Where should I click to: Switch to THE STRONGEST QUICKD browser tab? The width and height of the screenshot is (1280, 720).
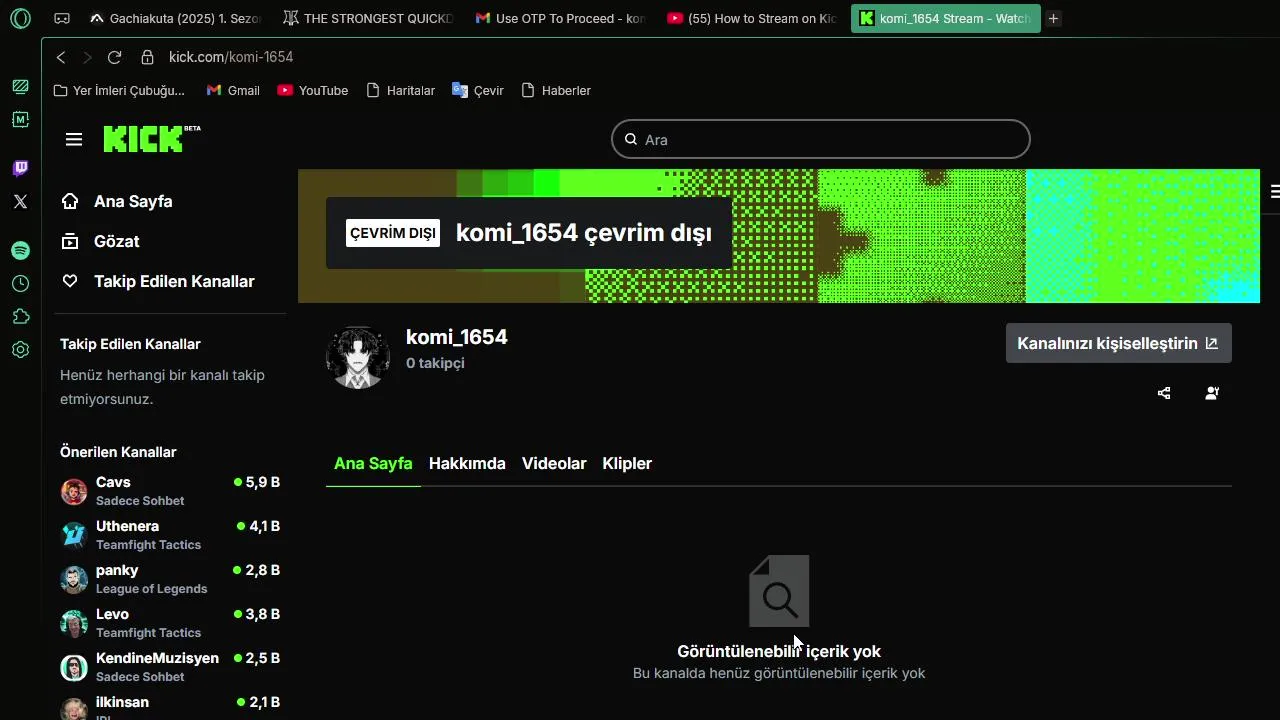pyautogui.click(x=368, y=18)
